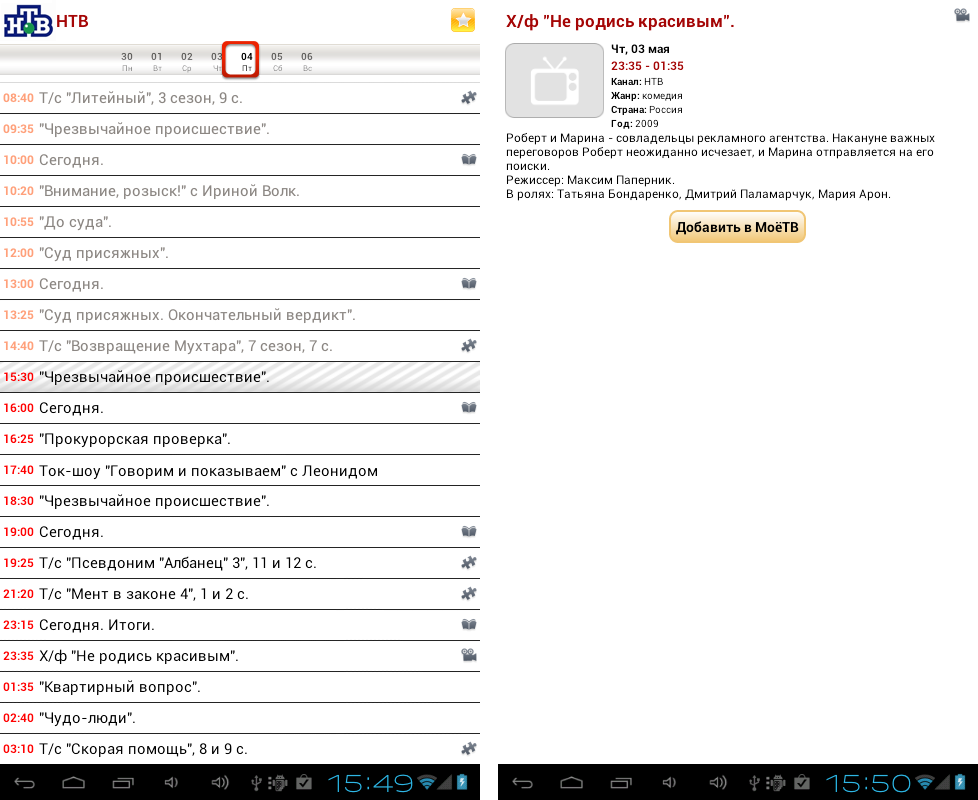
Task: Tap the Home button on details screen
Action: click(x=571, y=783)
